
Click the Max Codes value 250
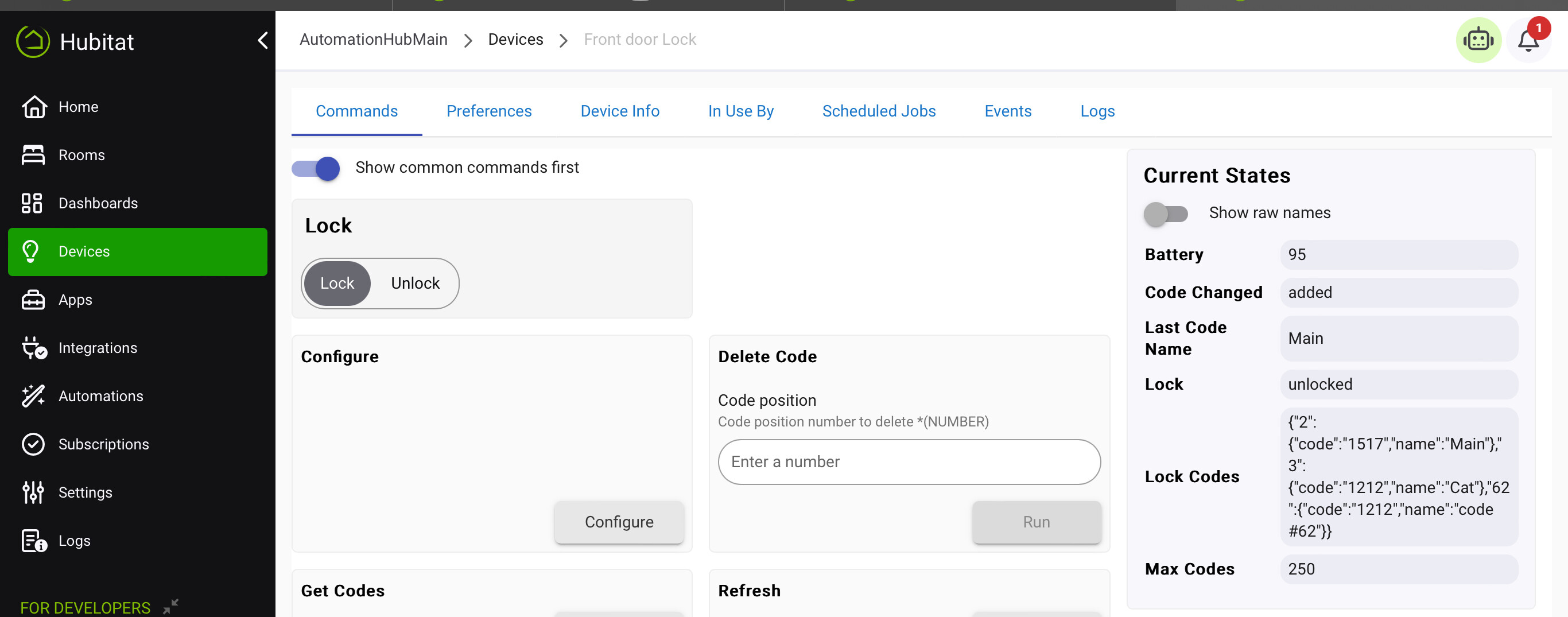click(1399, 569)
